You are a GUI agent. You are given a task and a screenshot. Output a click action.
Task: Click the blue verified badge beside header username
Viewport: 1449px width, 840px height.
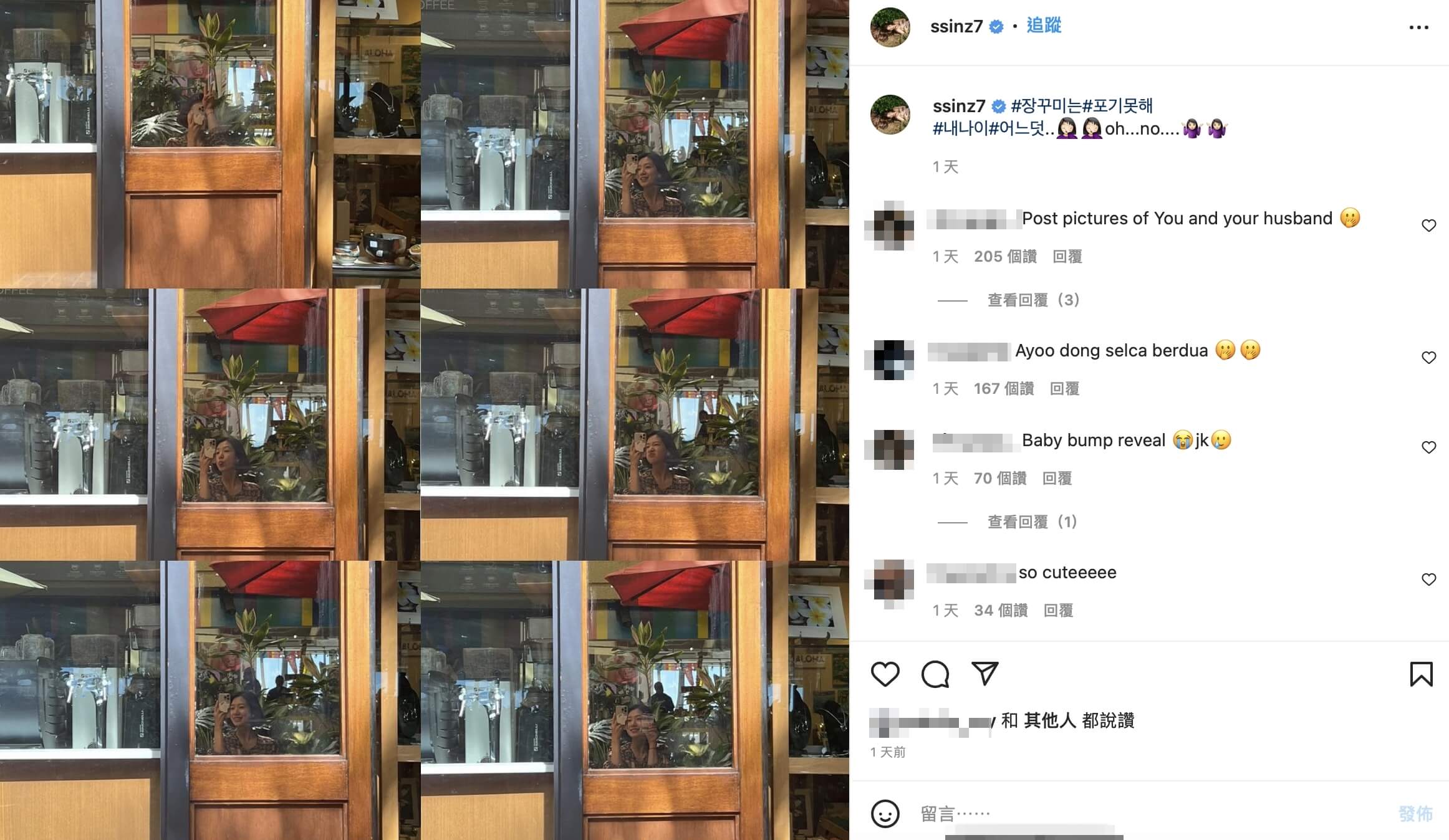tap(996, 27)
